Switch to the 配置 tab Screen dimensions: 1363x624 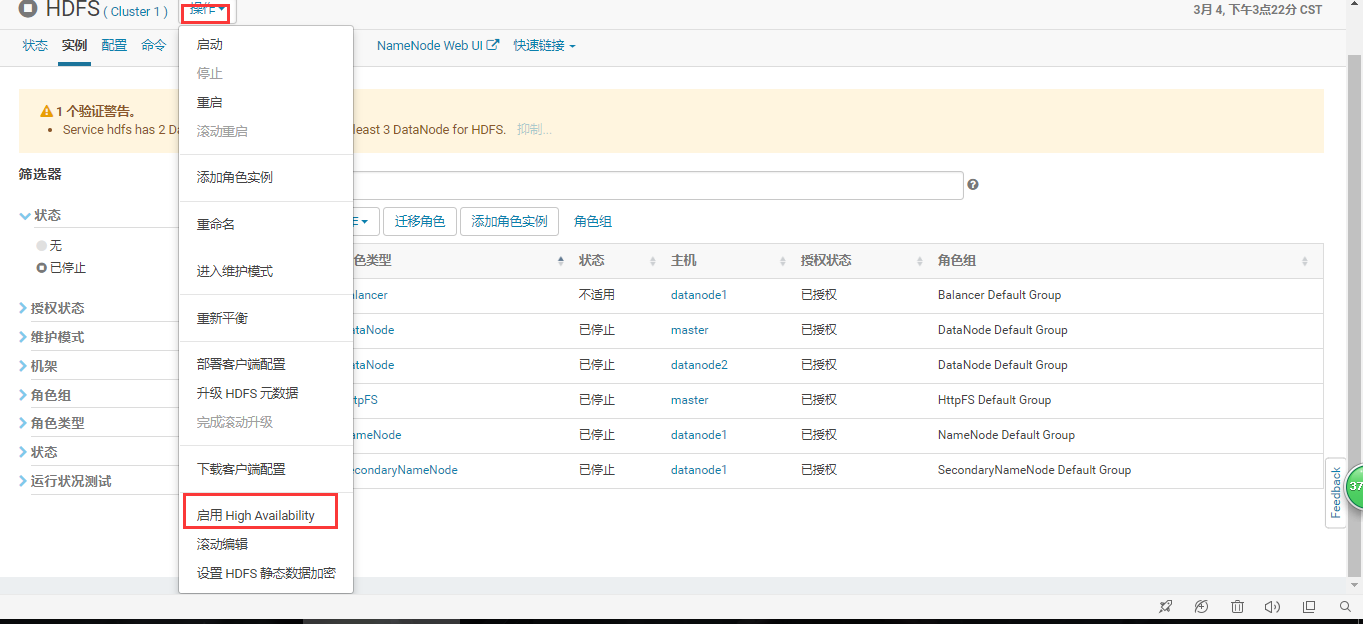click(114, 45)
